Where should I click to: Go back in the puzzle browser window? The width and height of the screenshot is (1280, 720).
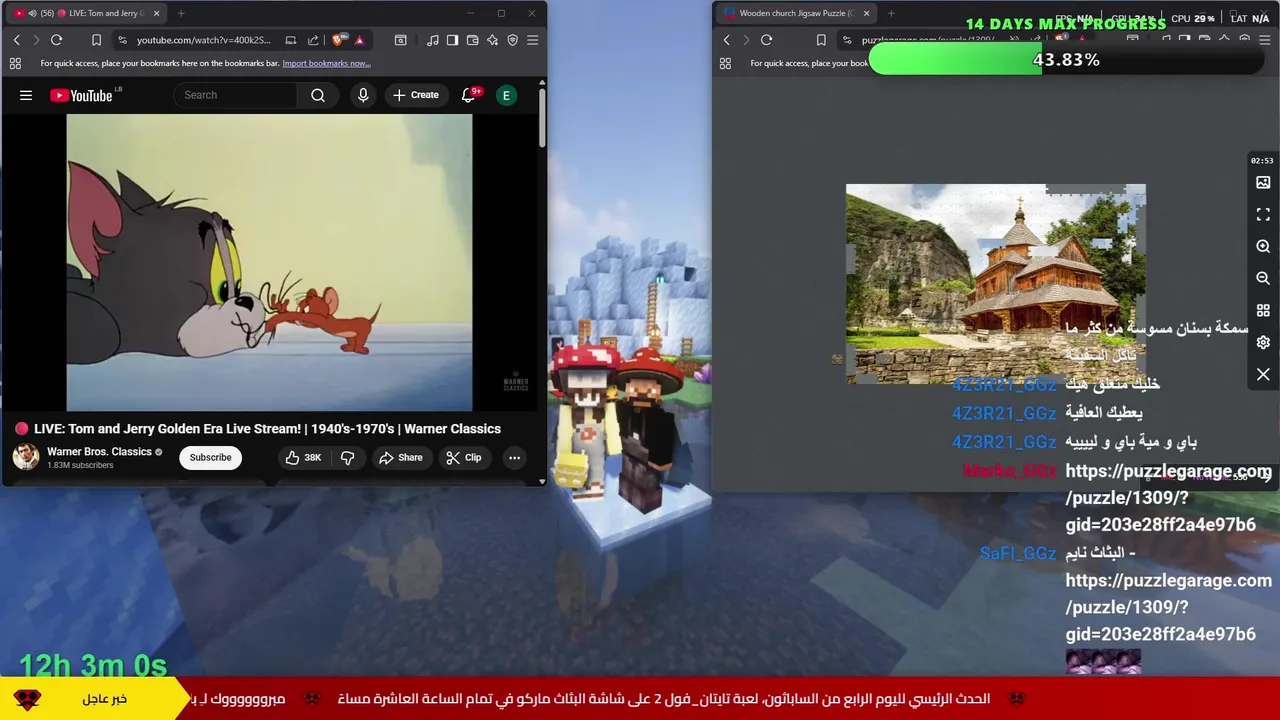(x=726, y=40)
